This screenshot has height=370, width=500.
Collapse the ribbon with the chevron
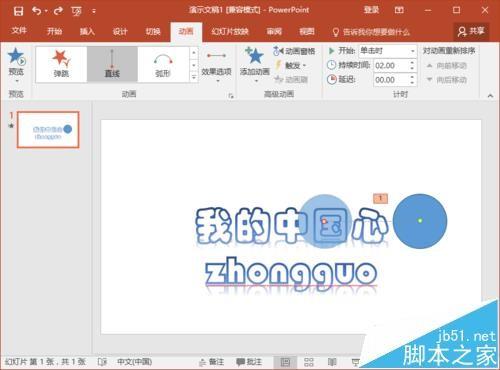tap(490, 96)
